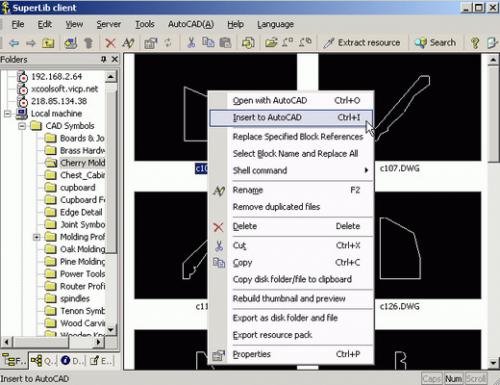Open the Edit menu
Viewport: 500px width, 385px height.
pos(45,24)
